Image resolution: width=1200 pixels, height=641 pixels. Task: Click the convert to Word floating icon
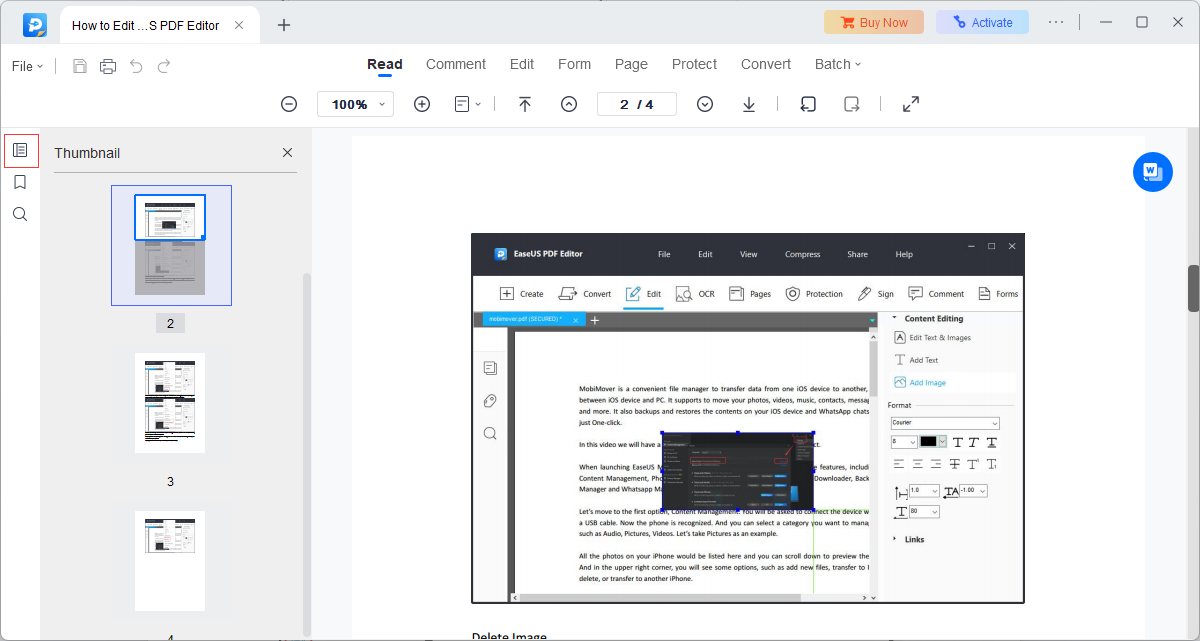tap(1152, 171)
